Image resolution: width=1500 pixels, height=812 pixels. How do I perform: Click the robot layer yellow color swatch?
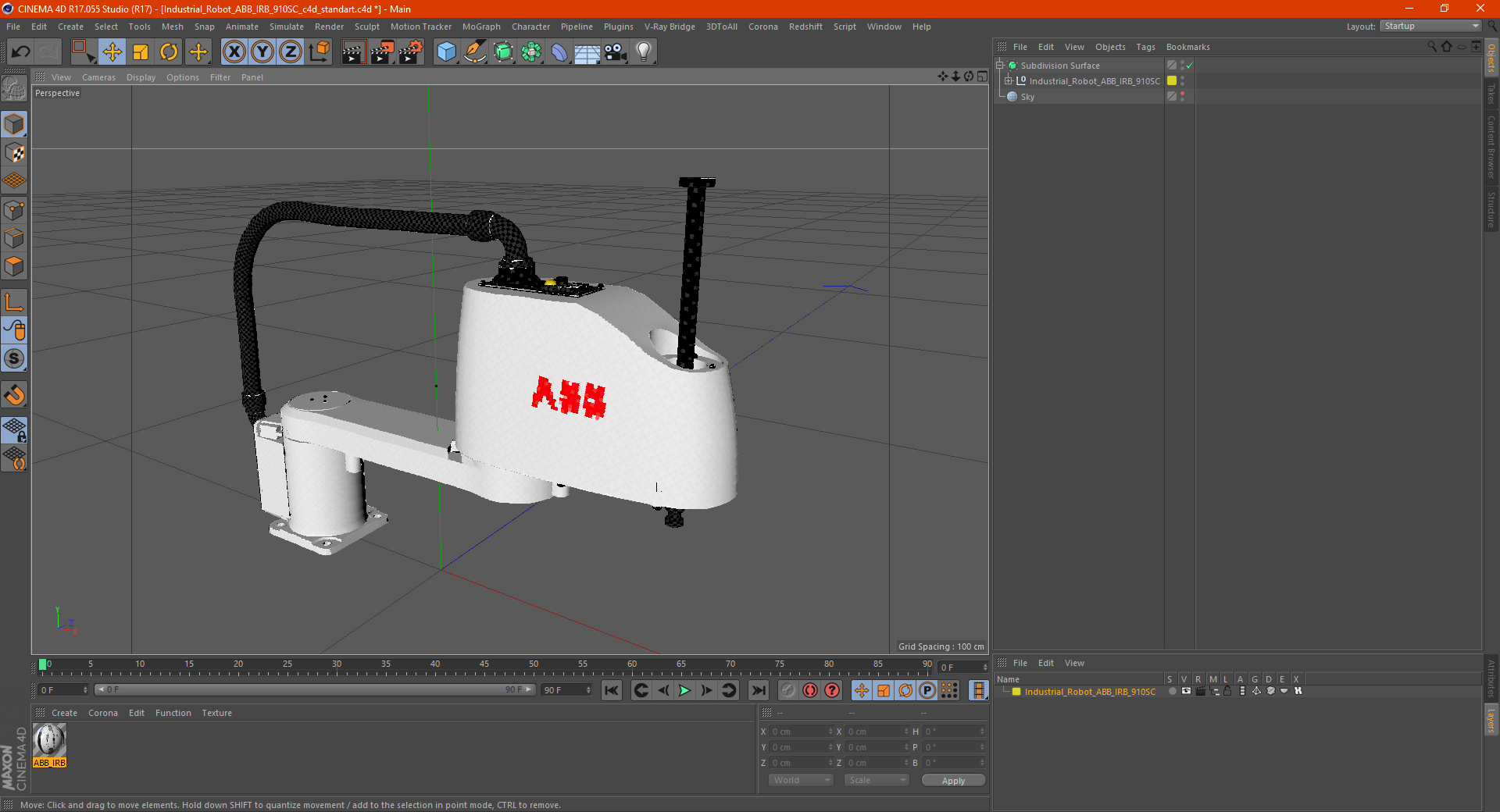(x=1172, y=80)
